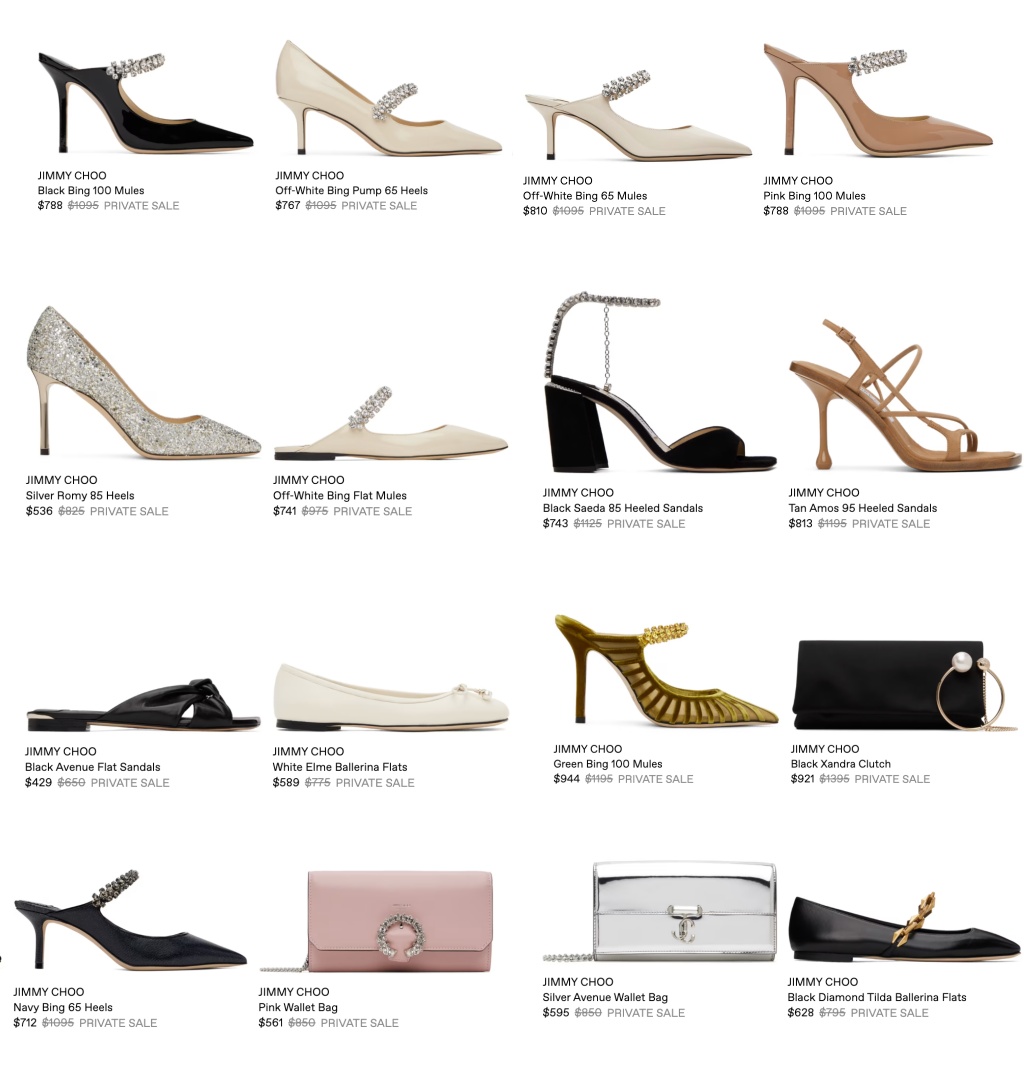
Task: Select the Off-White Bing Pump 65 Heels photo
Action: tap(388, 97)
